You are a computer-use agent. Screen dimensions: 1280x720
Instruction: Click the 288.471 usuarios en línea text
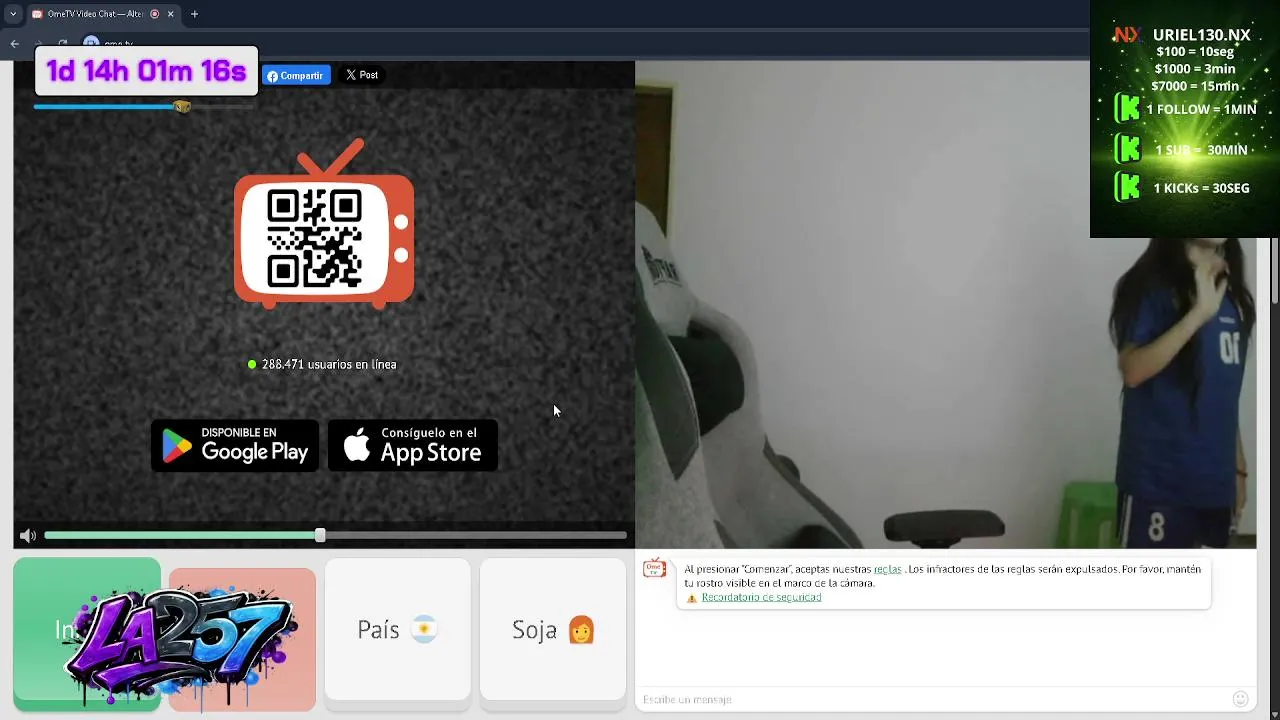click(x=329, y=364)
